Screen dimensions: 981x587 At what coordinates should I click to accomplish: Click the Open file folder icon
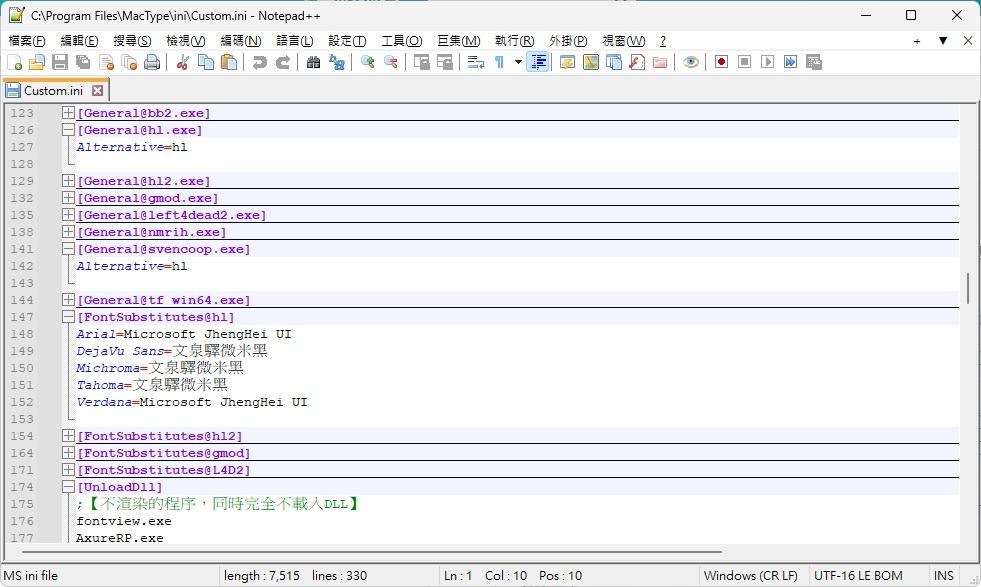(37, 62)
